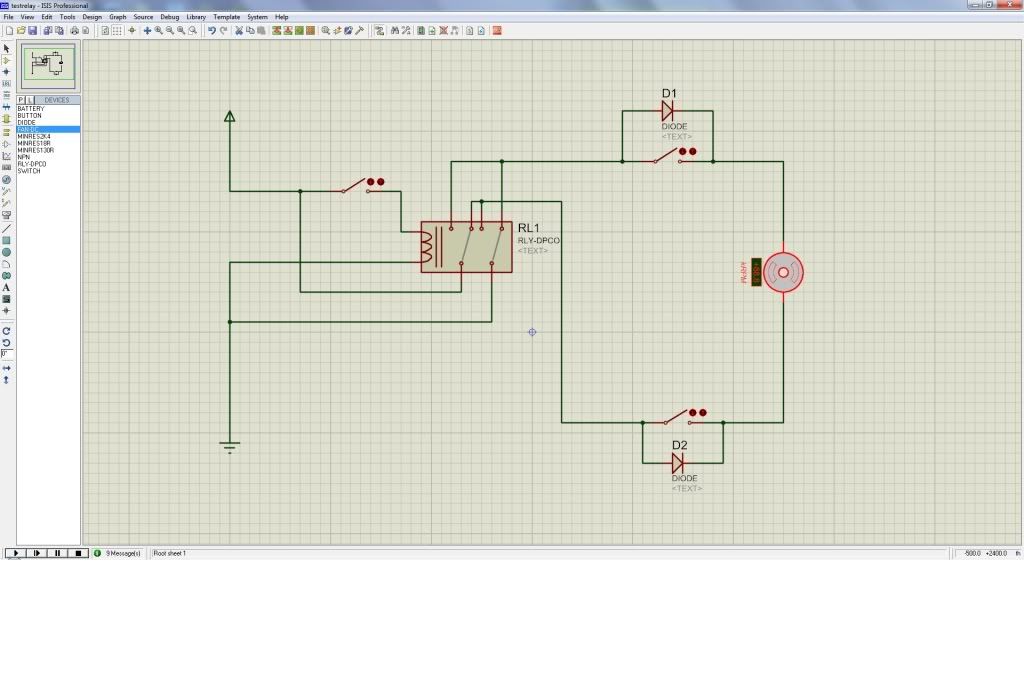Click the Save design icon
This screenshot has height=676, width=1024.
tap(33, 31)
